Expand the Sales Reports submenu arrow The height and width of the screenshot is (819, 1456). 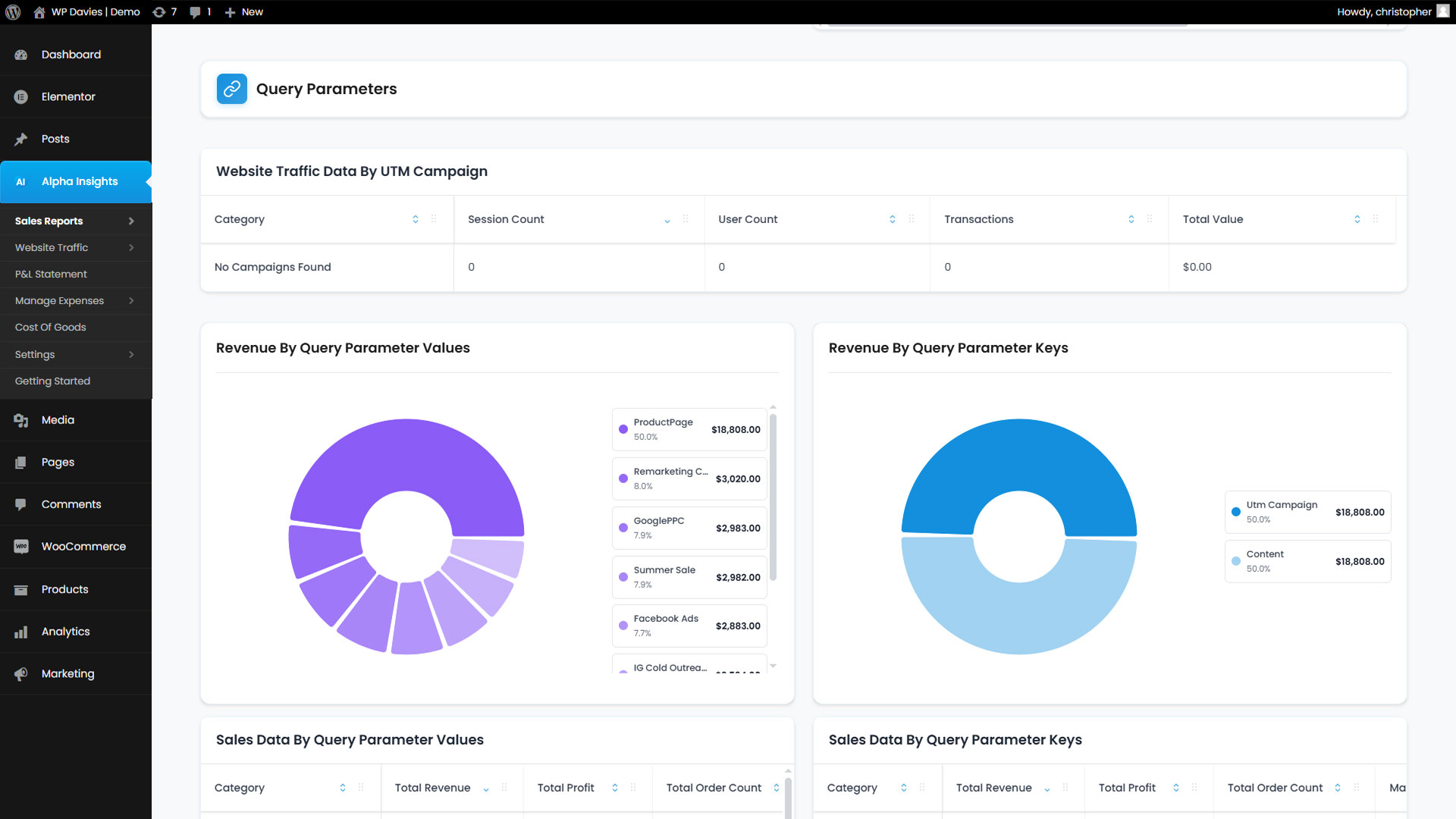[x=131, y=221]
